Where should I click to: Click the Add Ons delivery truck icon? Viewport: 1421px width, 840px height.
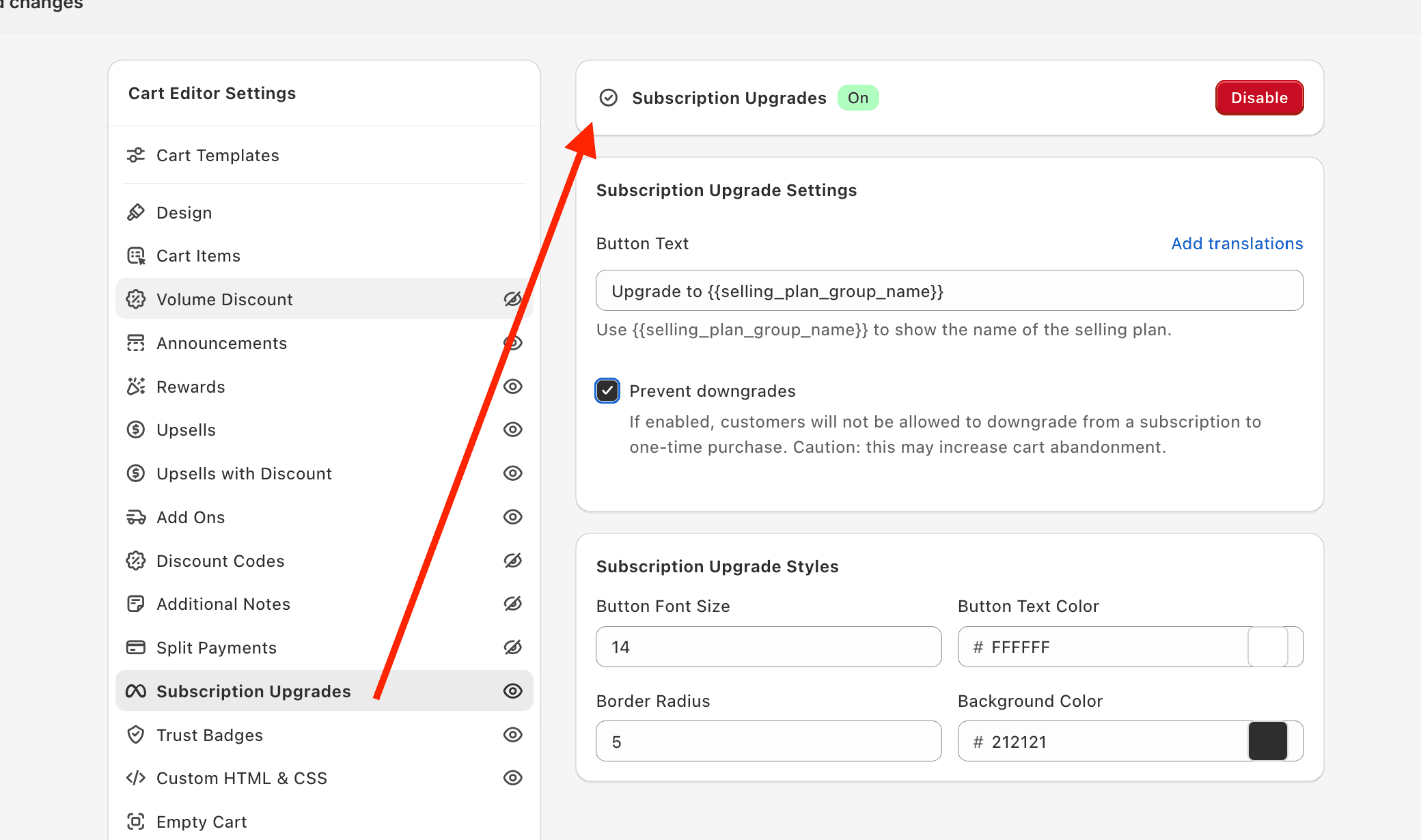pyautogui.click(x=136, y=517)
